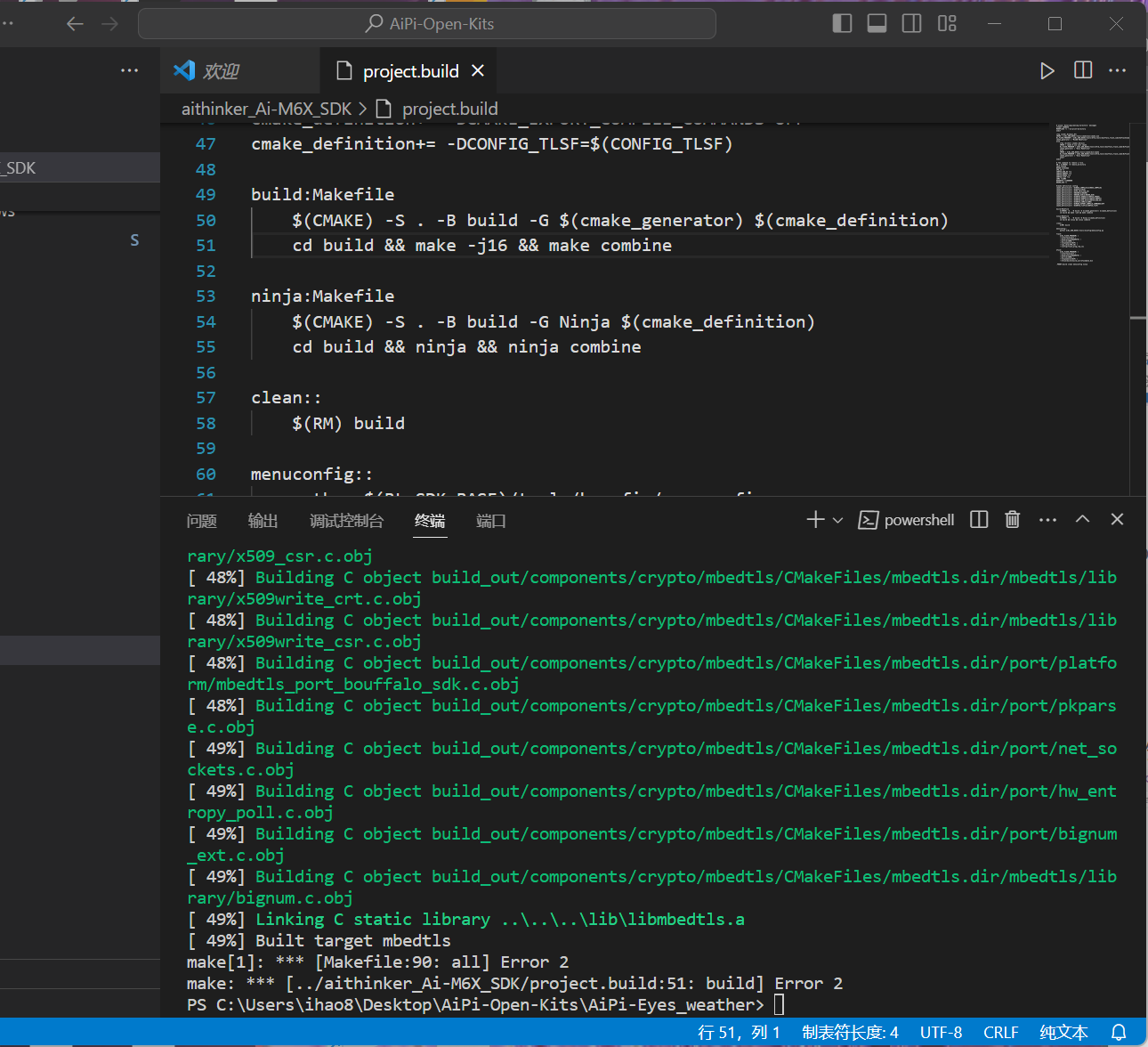Image resolution: width=1148 pixels, height=1047 pixels.
Task: Change 纯文本 language mode
Action: 1064,1033
